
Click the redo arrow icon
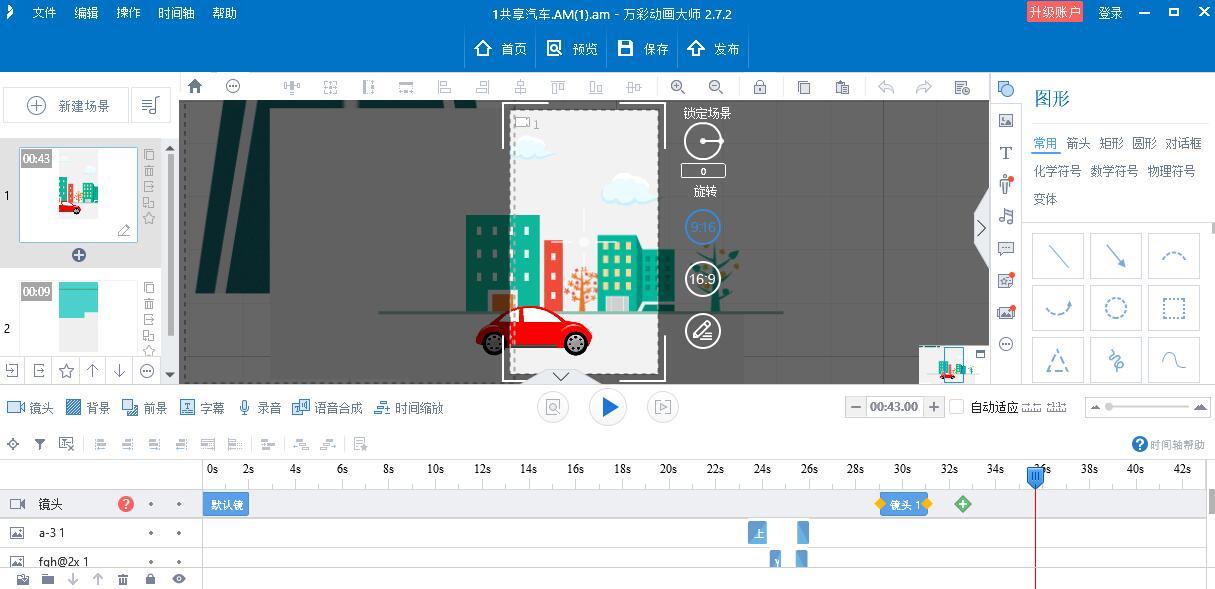[x=923, y=87]
